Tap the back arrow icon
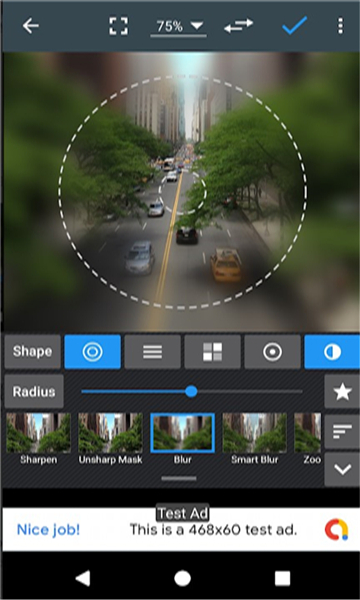360x600 pixels. tap(31, 26)
